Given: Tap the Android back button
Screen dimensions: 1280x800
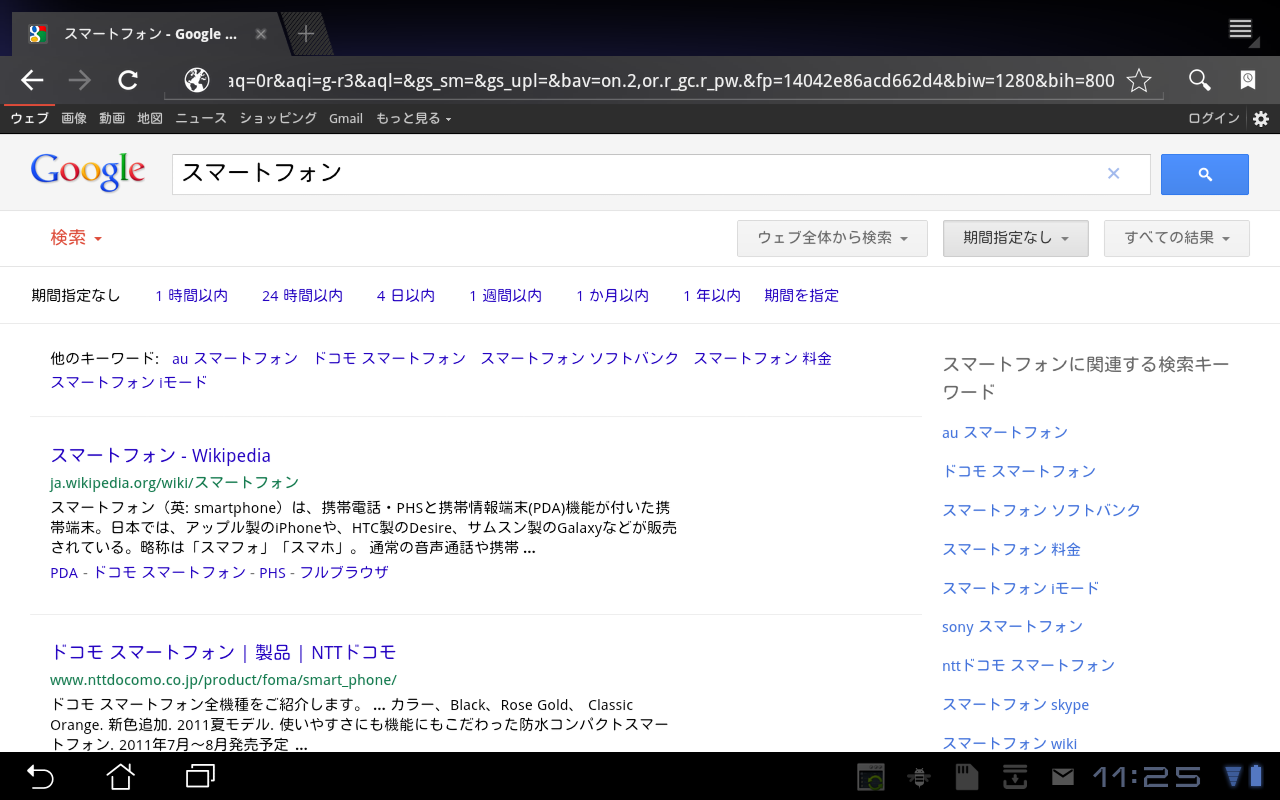Looking at the screenshot, I should point(40,776).
